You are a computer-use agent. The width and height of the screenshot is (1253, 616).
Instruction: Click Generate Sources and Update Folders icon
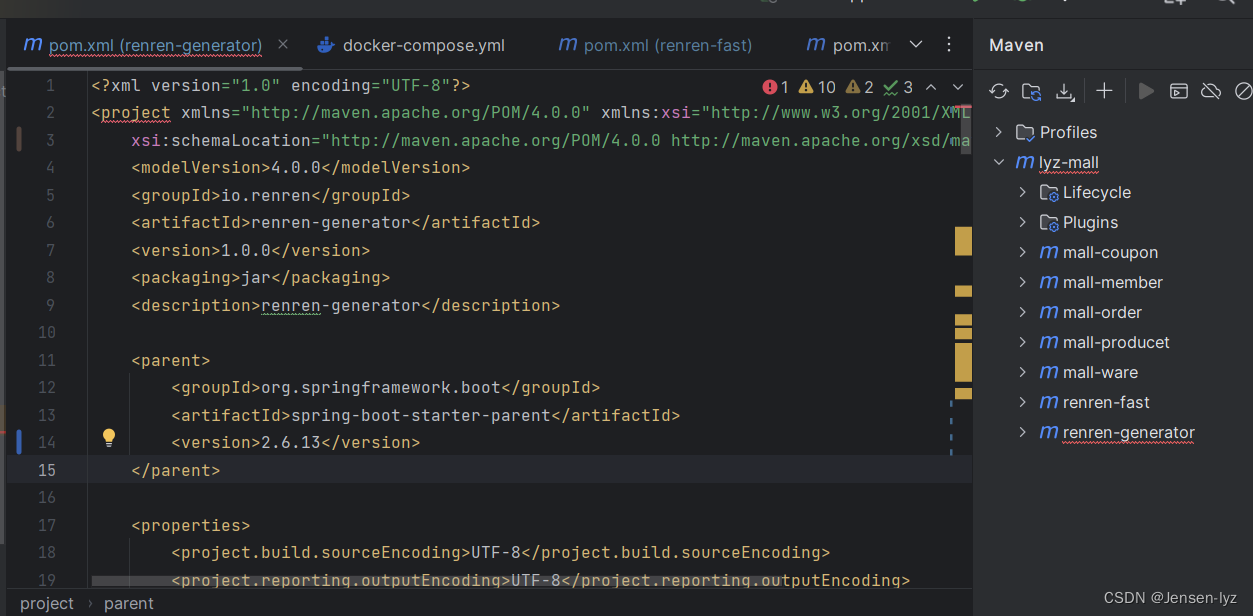(x=1031, y=91)
